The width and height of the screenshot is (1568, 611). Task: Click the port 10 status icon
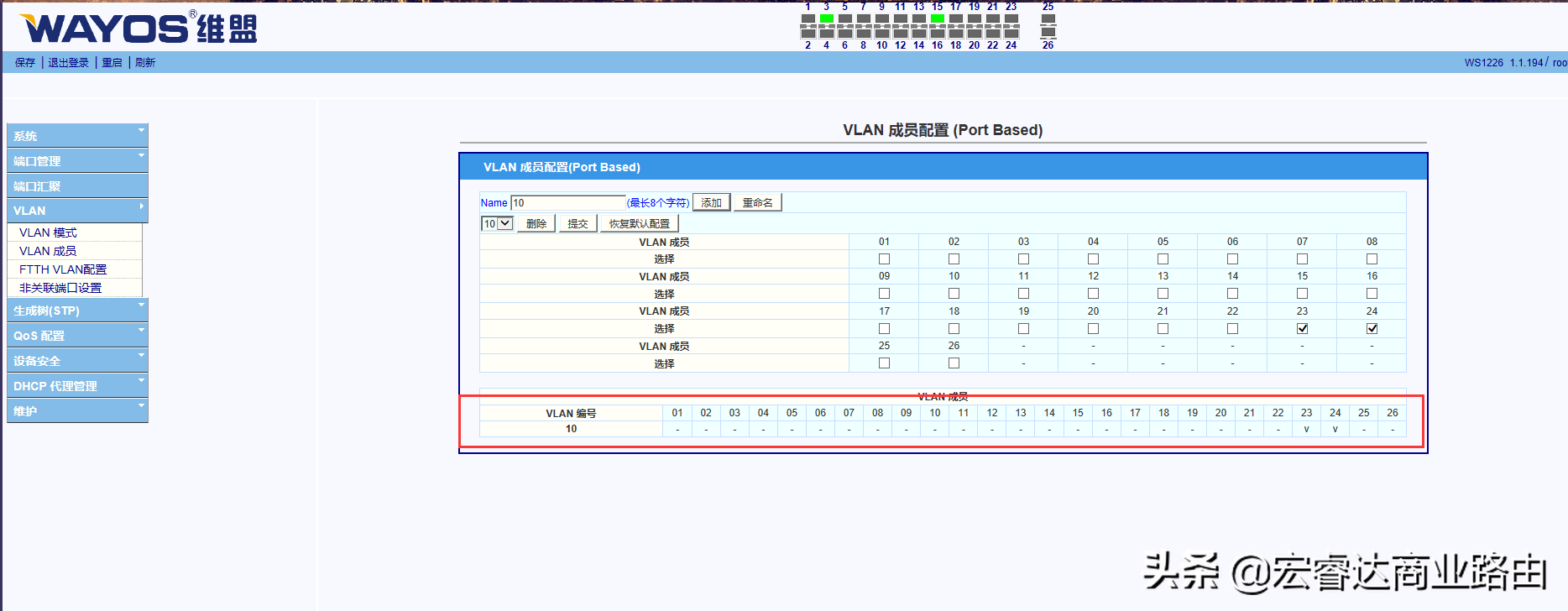[882, 34]
